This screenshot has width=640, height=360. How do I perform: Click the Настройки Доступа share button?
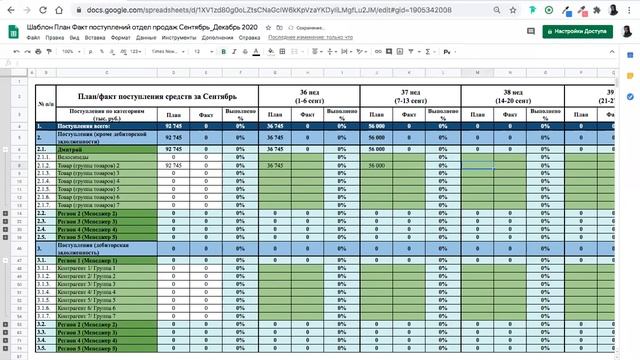(578, 31)
